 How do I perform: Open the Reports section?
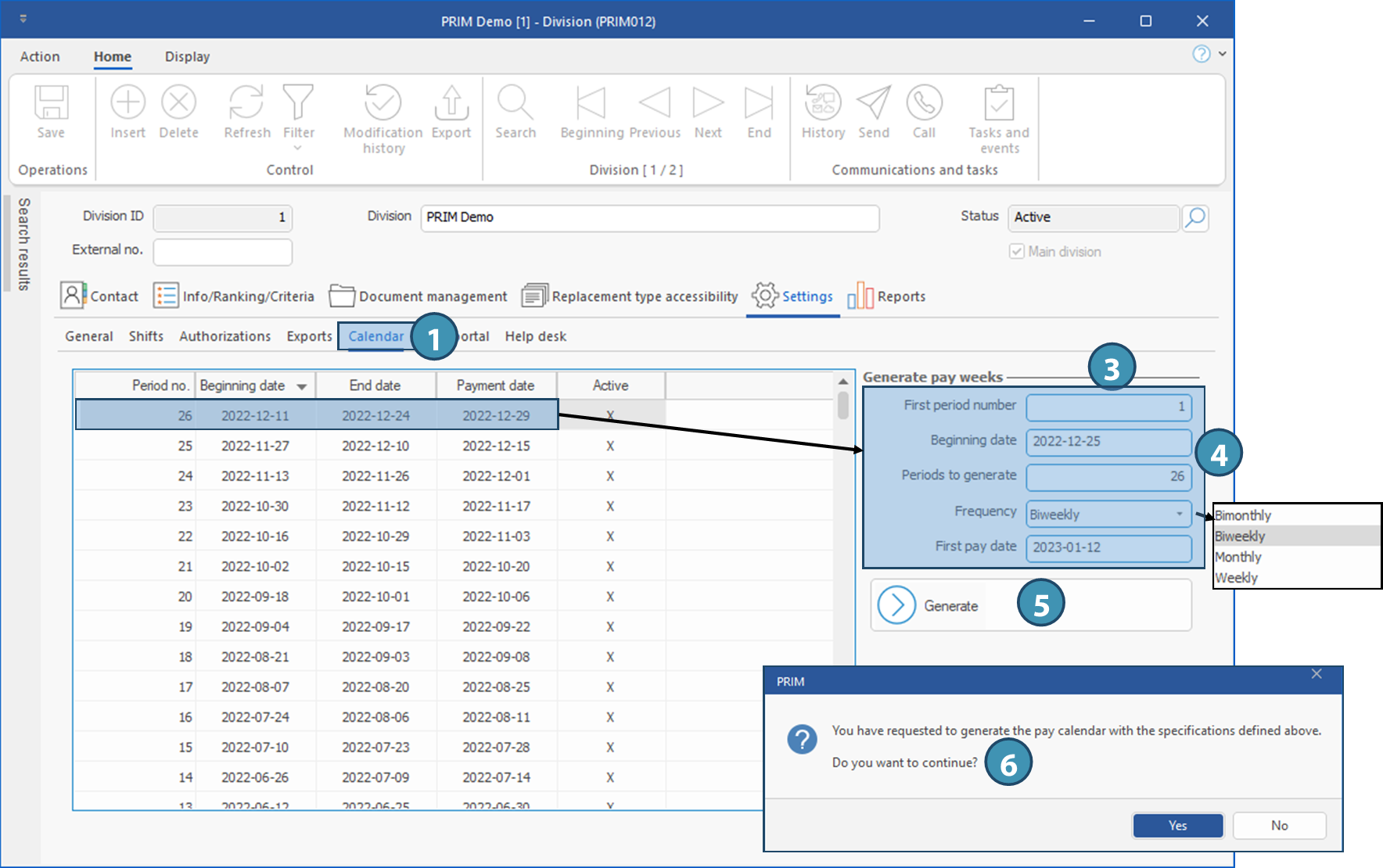click(887, 296)
